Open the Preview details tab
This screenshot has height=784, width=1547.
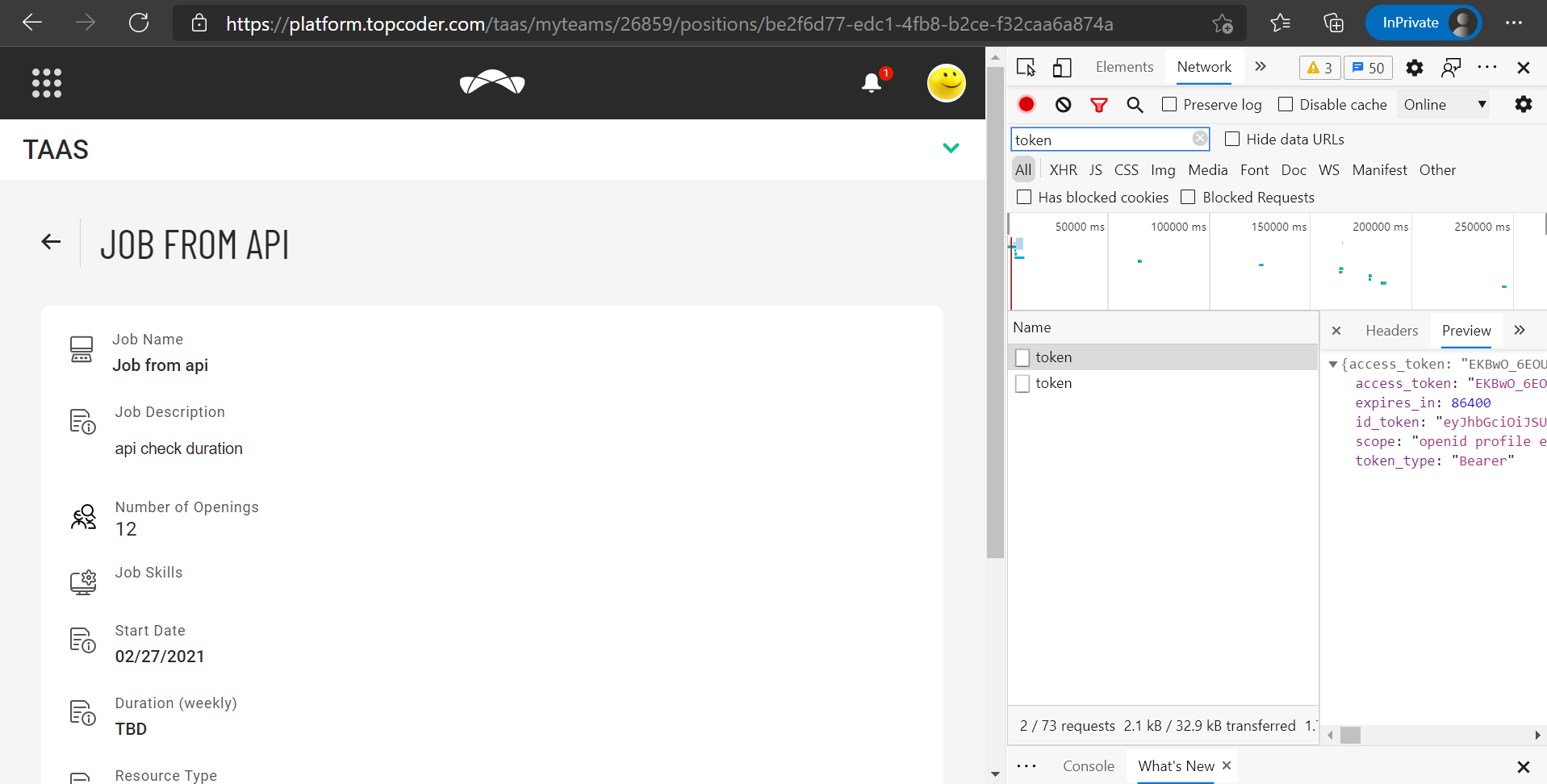point(1466,331)
